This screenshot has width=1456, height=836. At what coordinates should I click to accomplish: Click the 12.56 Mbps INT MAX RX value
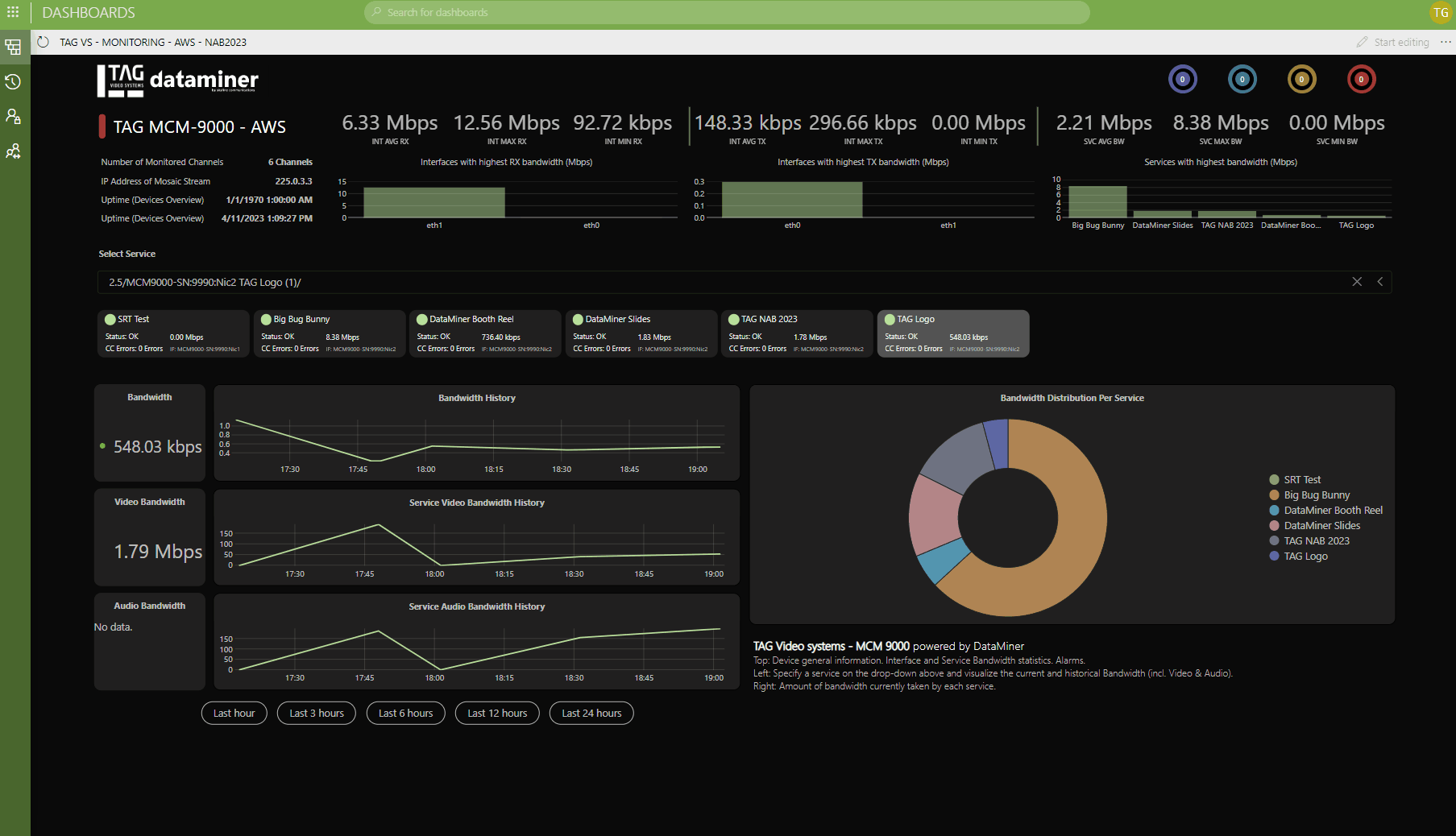506,122
